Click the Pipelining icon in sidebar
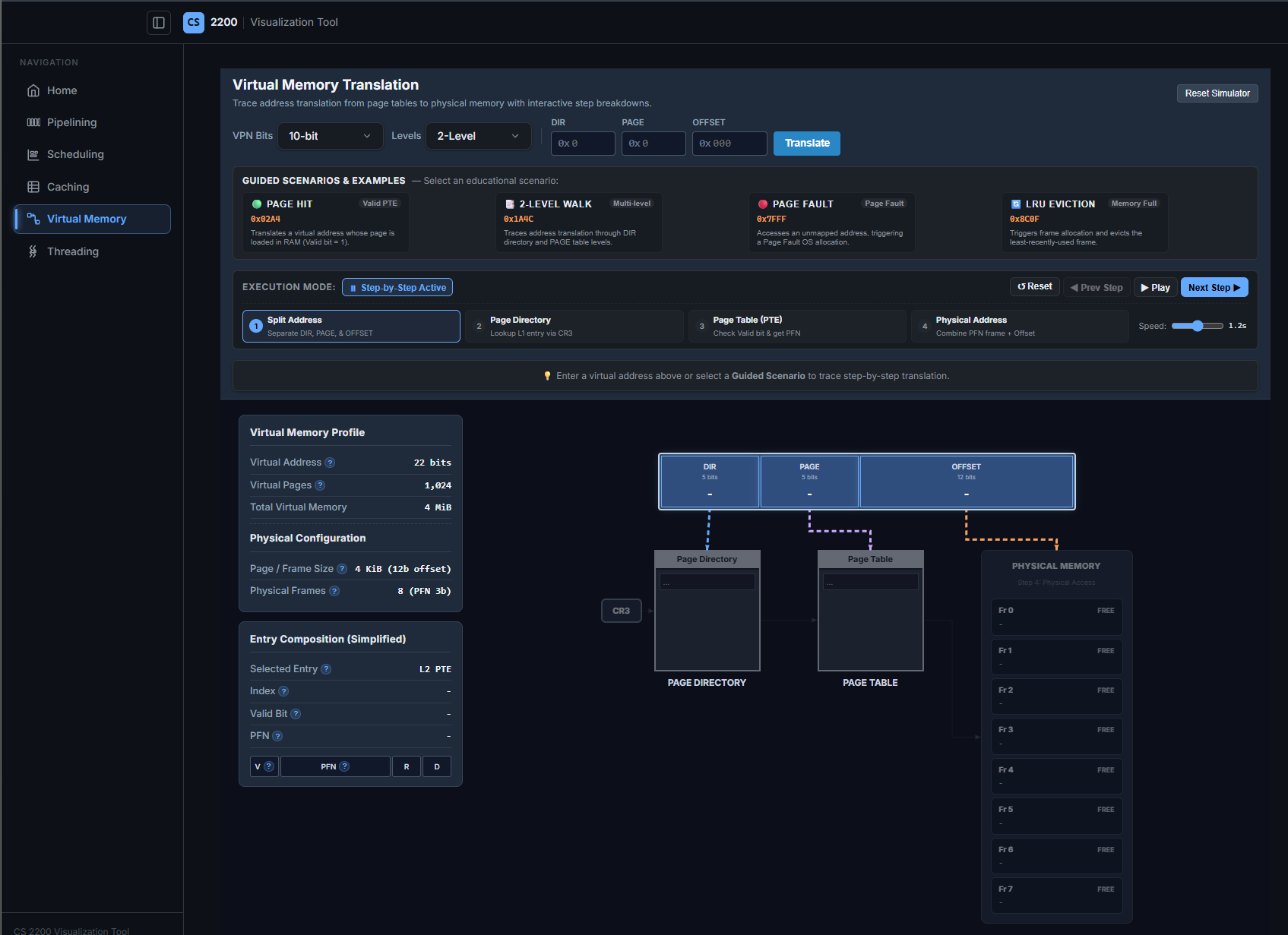 [33, 122]
